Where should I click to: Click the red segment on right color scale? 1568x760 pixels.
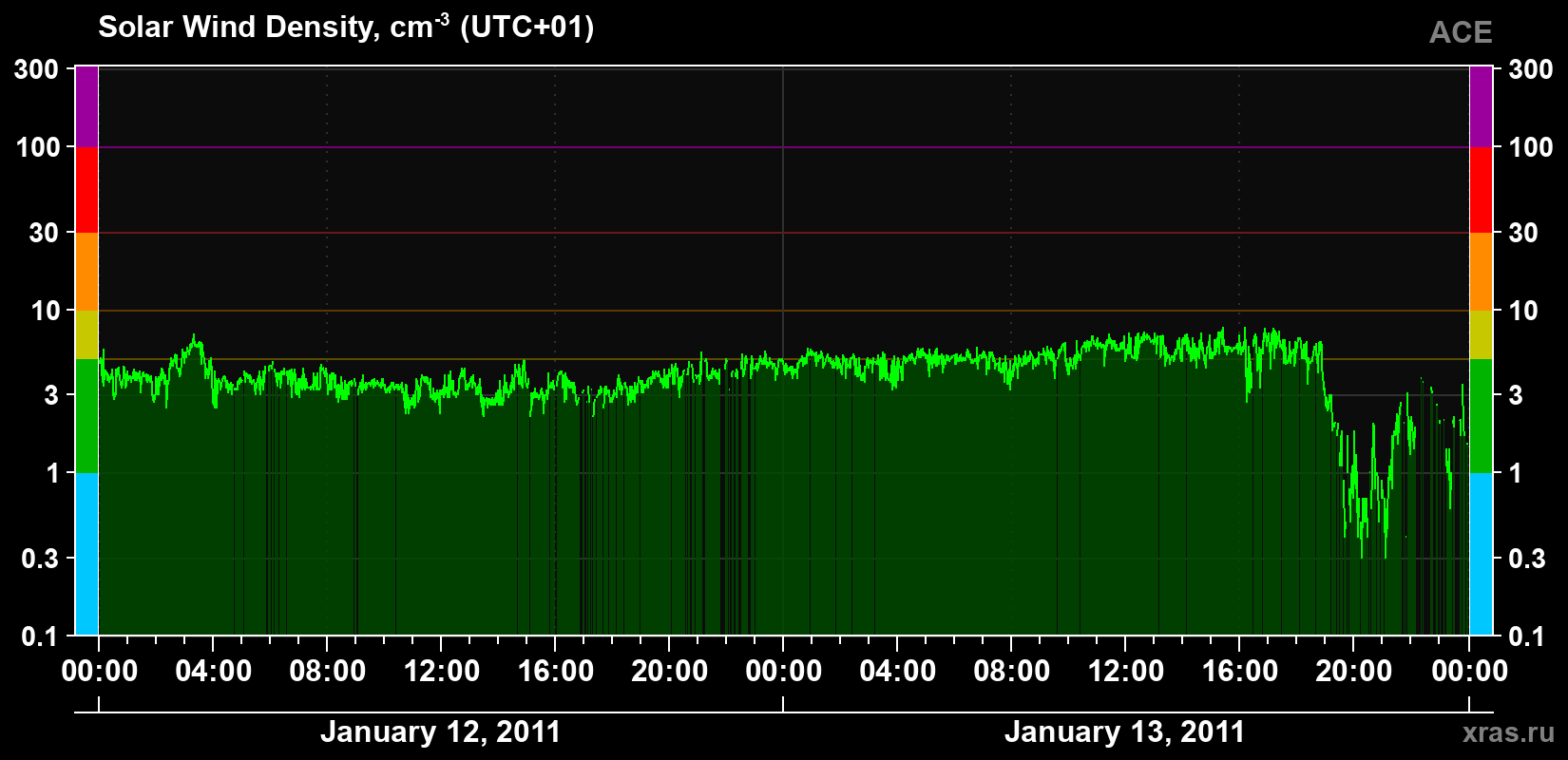(1481, 190)
